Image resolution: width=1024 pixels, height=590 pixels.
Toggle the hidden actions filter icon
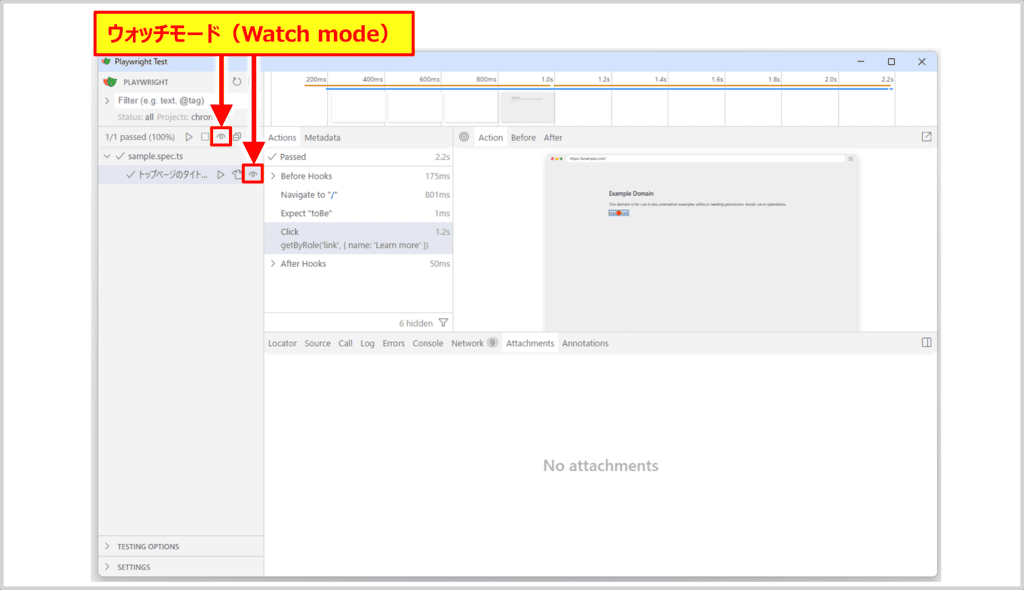443,323
